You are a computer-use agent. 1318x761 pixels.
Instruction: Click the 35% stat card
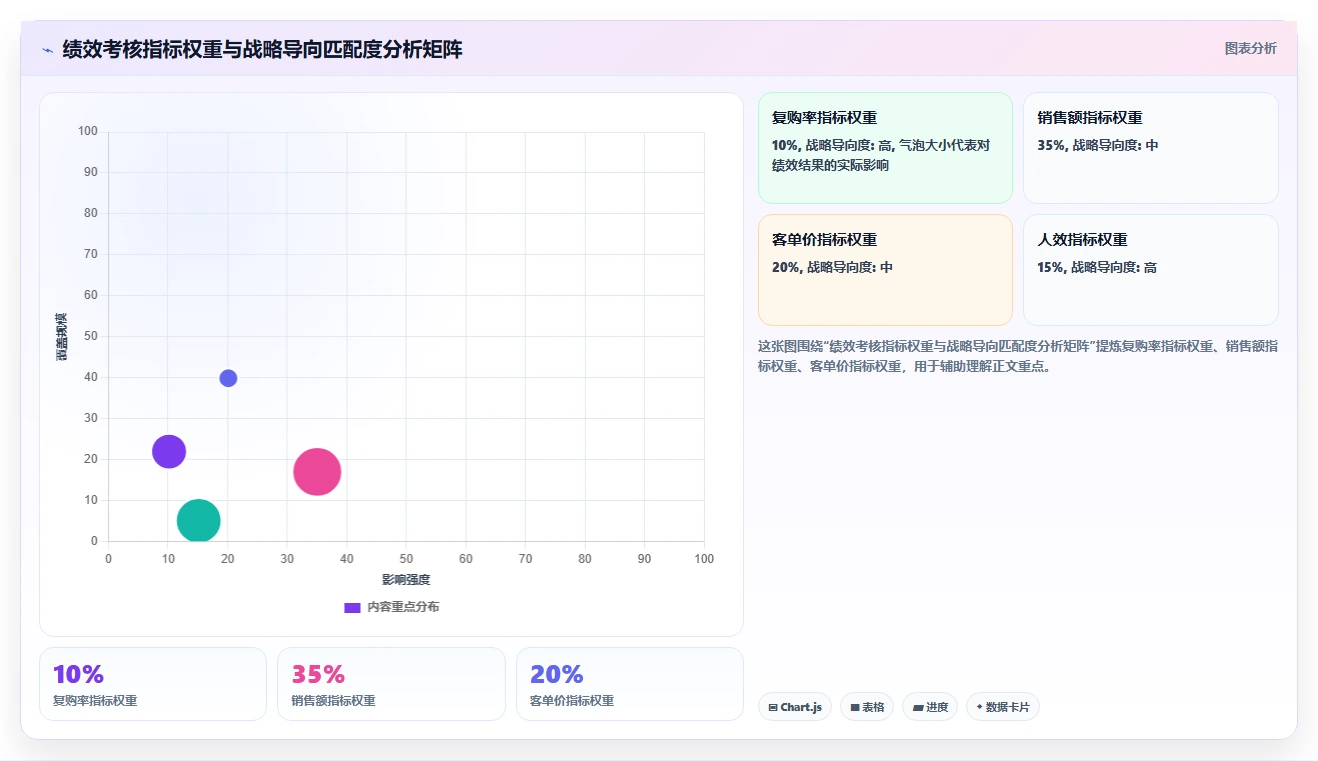tap(391, 684)
